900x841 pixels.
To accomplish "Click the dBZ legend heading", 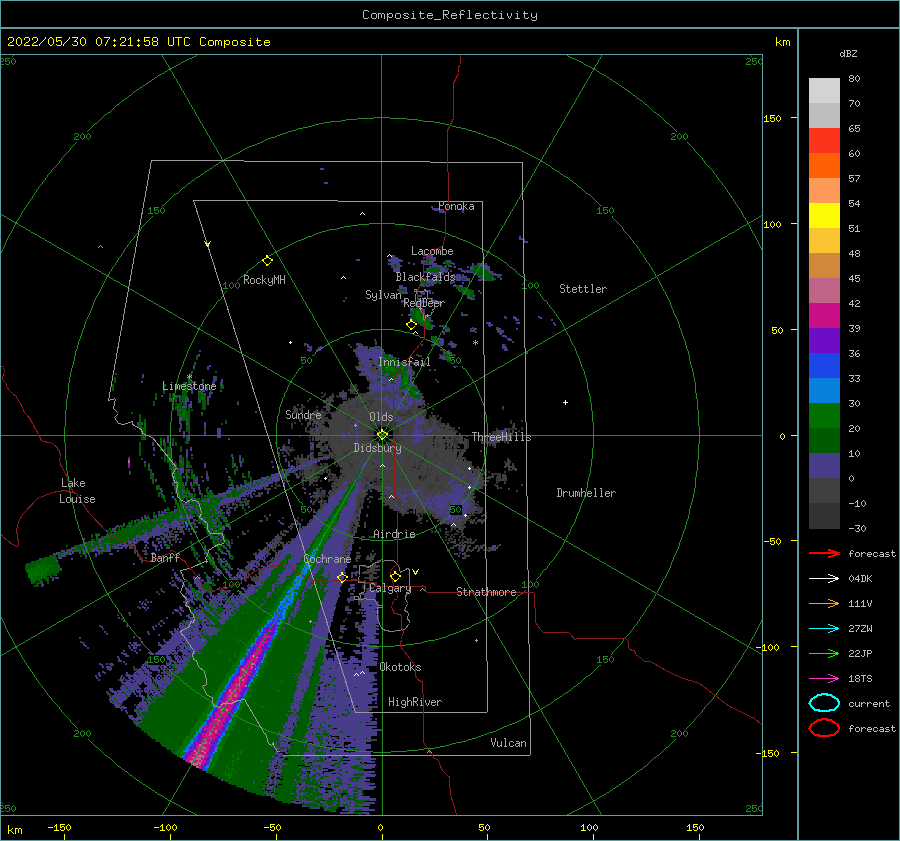I will tap(848, 53).
